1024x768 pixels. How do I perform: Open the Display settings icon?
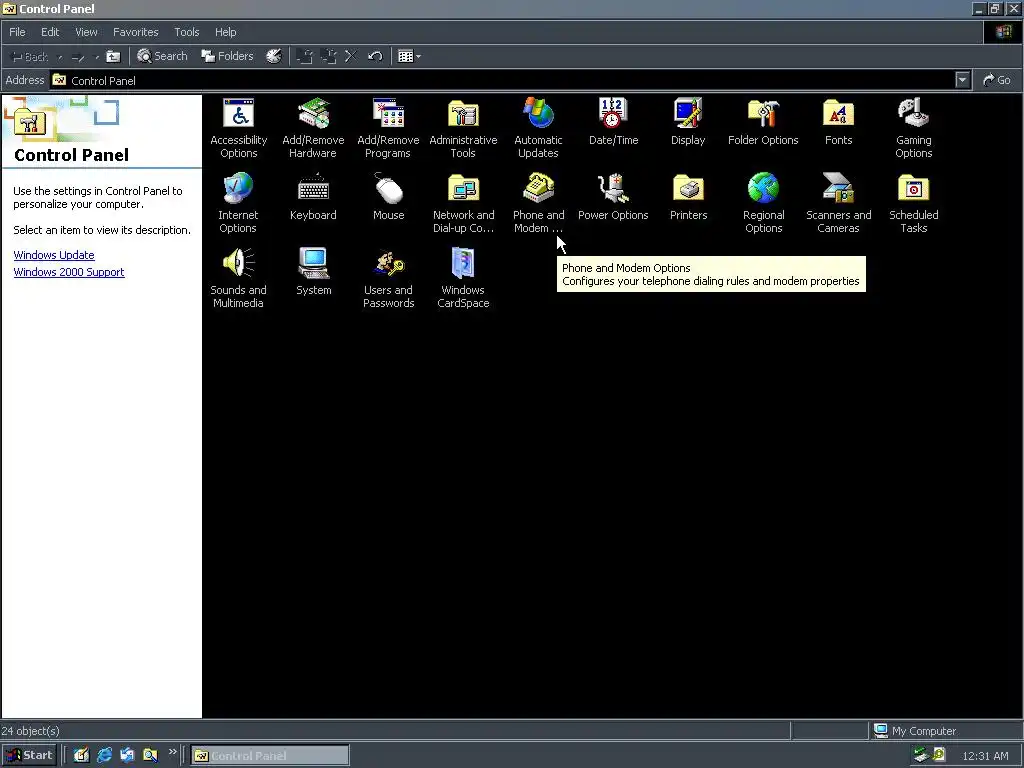coord(688,121)
